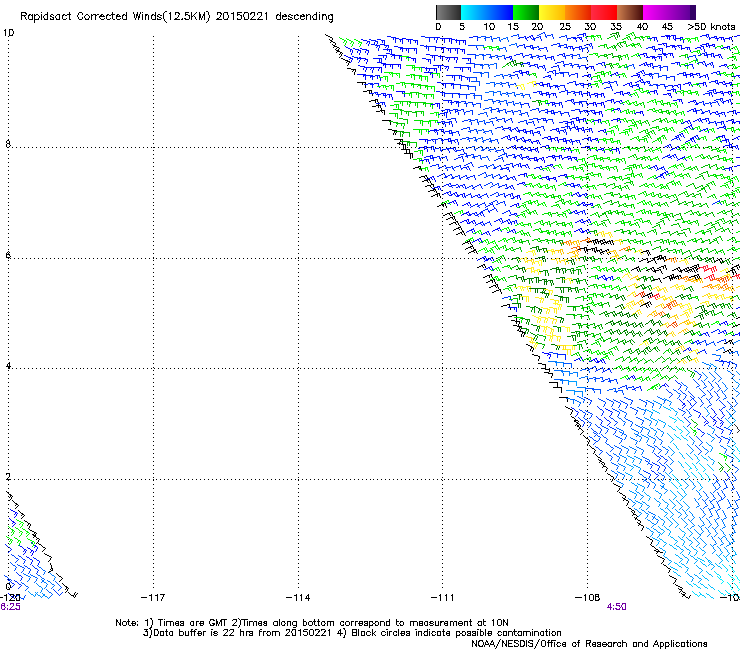This screenshot has width=740, height=650.
Task: Click the 'NOAA/NESDIS/Office of Research and Applications' credit
Action: point(589,644)
